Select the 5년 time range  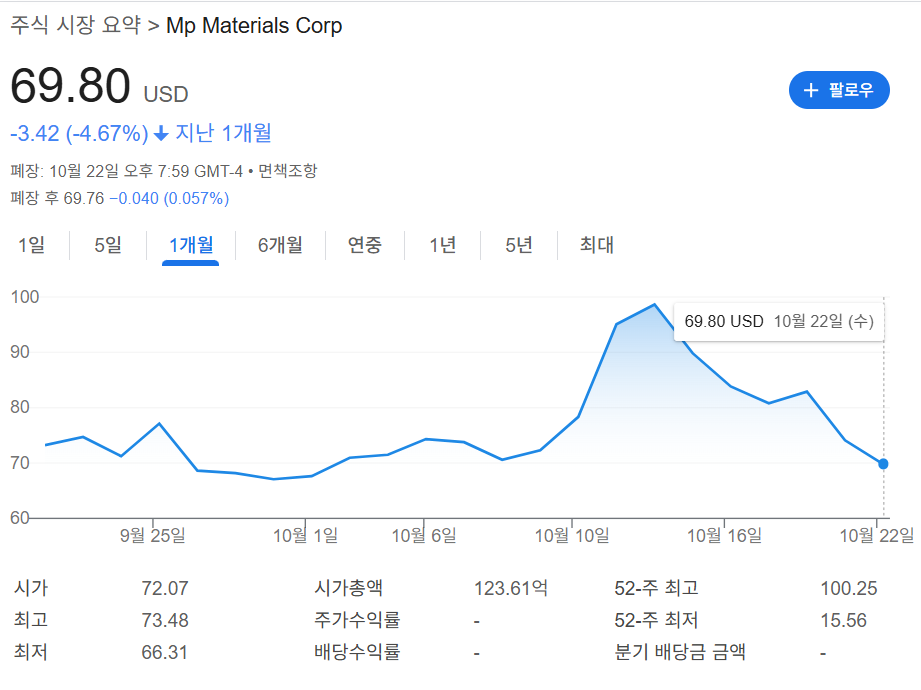pos(517,244)
